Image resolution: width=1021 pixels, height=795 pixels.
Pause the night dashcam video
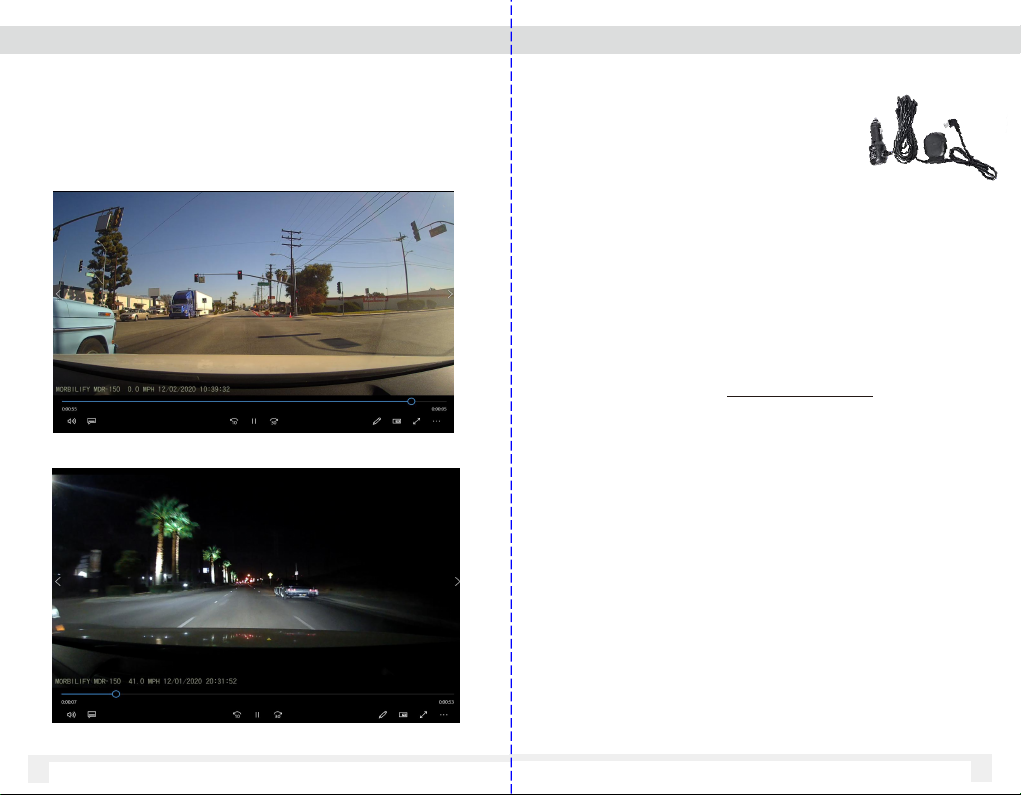click(x=257, y=714)
